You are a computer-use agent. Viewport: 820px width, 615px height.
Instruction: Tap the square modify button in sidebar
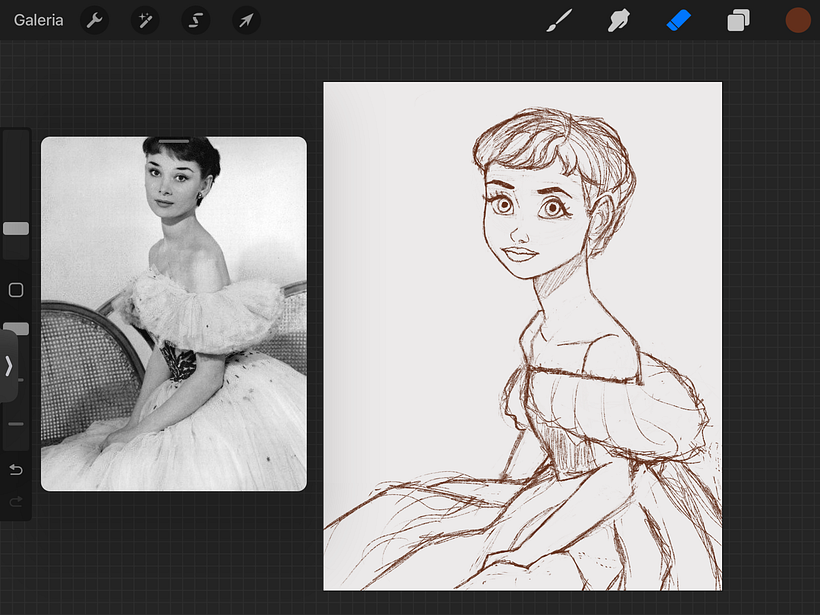pos(16,290)
